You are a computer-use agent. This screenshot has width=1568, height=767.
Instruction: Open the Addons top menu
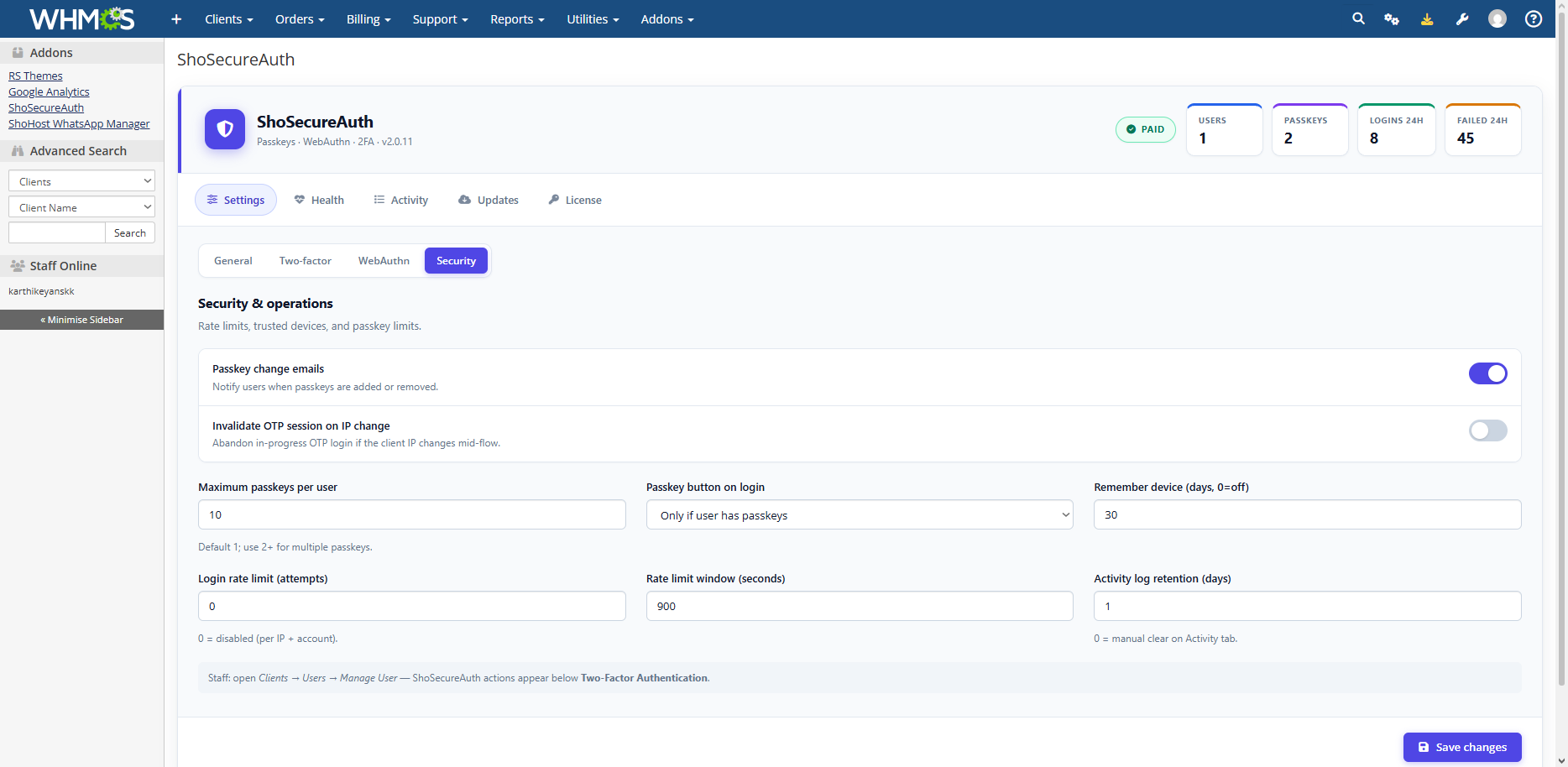pos(667,18)
